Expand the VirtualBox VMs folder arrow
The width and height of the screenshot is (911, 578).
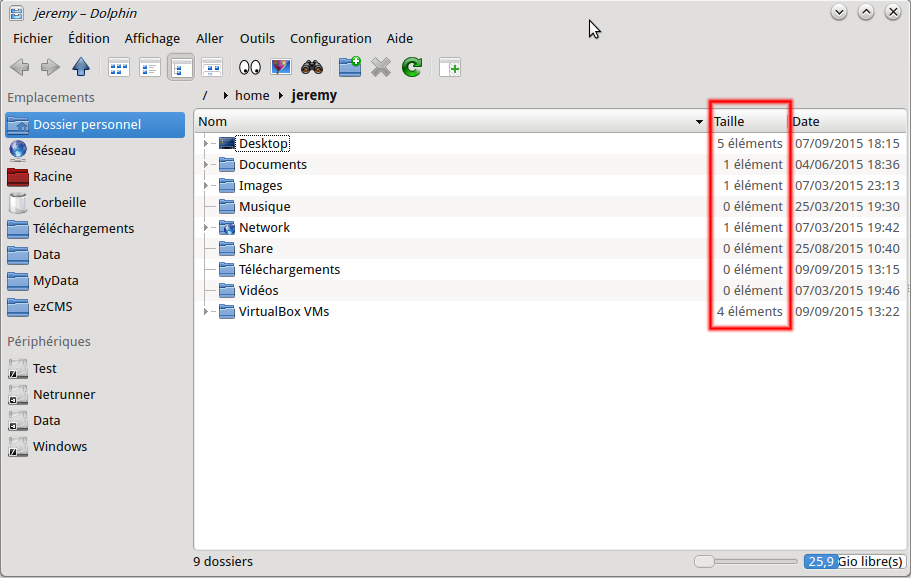point(205,312)
